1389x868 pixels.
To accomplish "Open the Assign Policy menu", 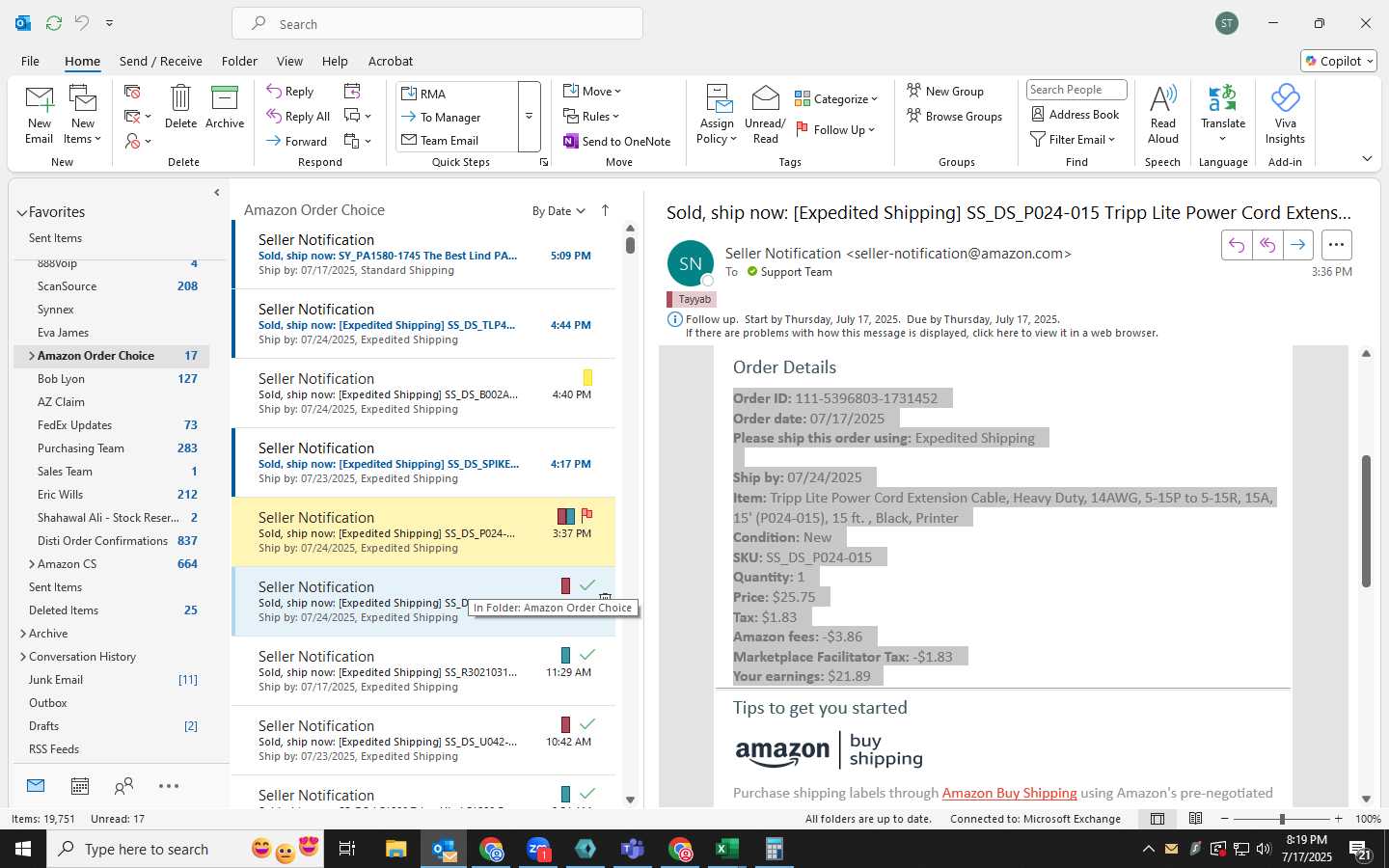I will tap(717, 115).
